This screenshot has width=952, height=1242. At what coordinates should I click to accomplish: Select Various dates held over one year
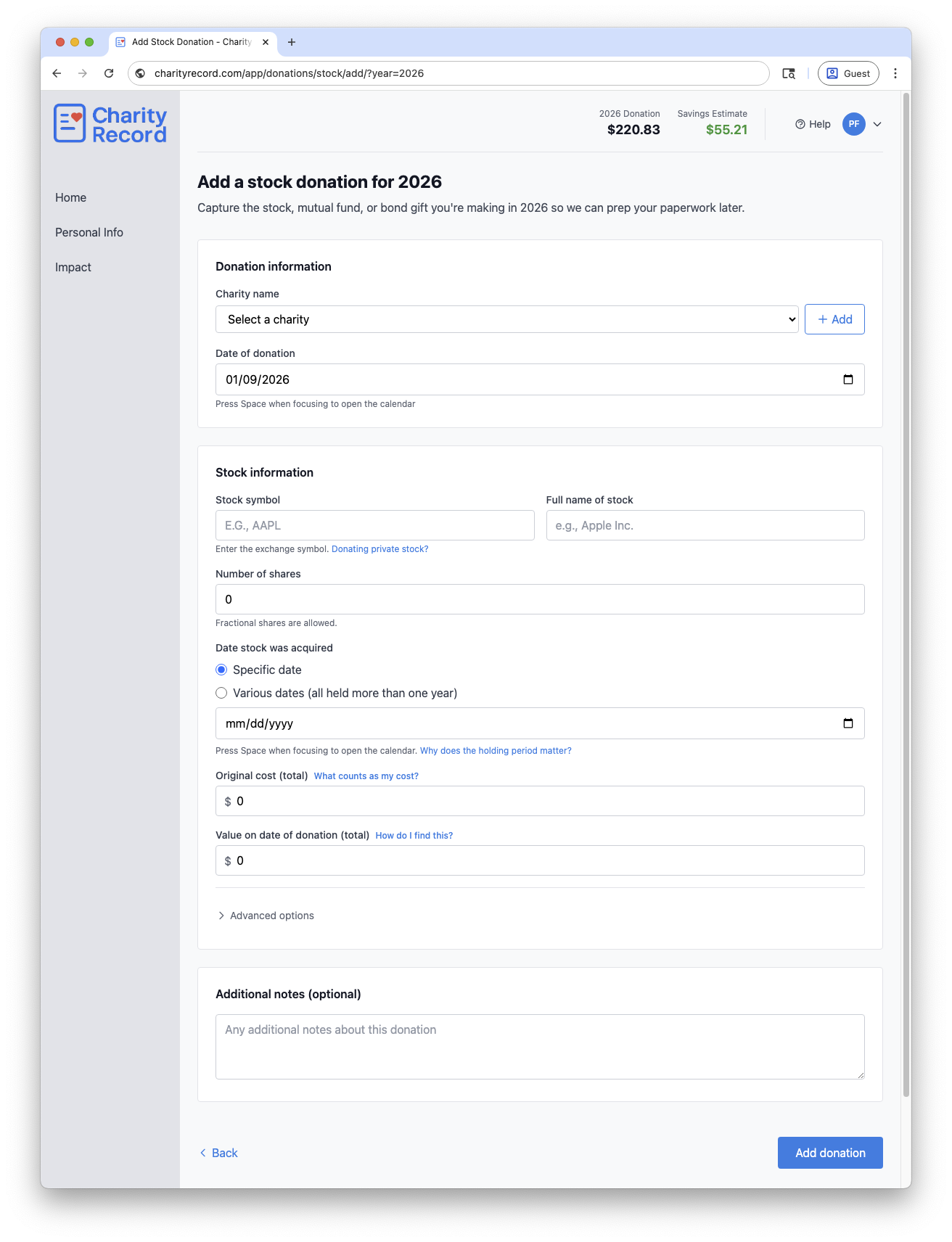point(221,693)
